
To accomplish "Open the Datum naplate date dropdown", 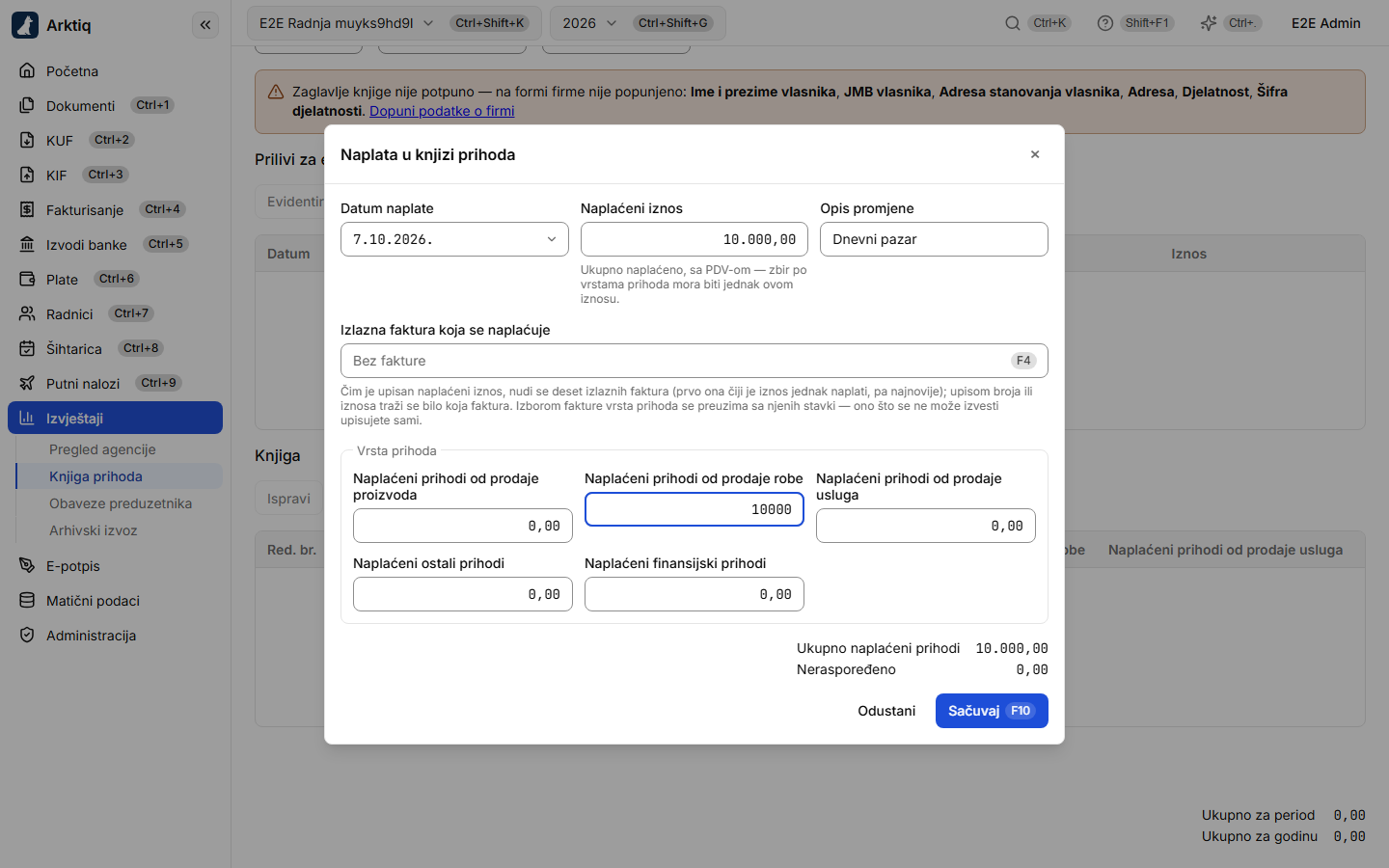I will pyautogui.click(x=454, y=239).
